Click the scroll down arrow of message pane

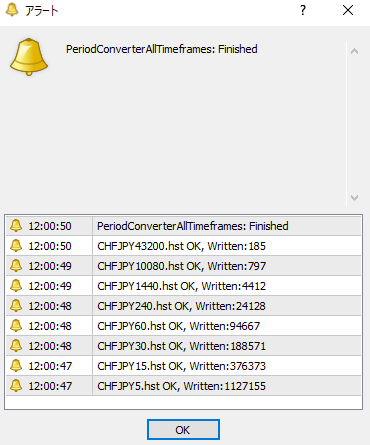point(354,198)
